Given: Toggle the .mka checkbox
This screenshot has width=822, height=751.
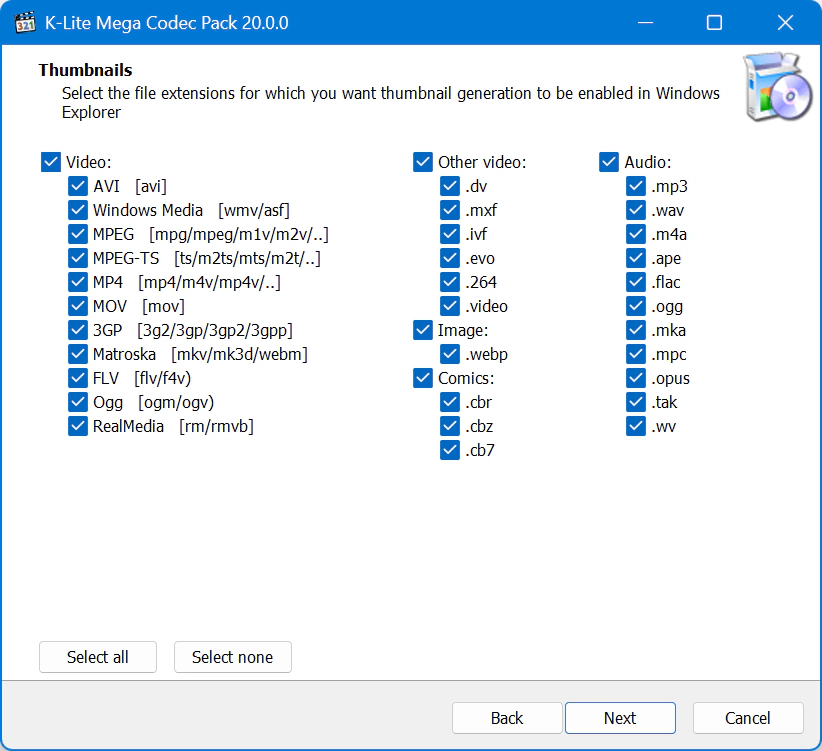Looking at the screenshot, I should coord(636,330).
